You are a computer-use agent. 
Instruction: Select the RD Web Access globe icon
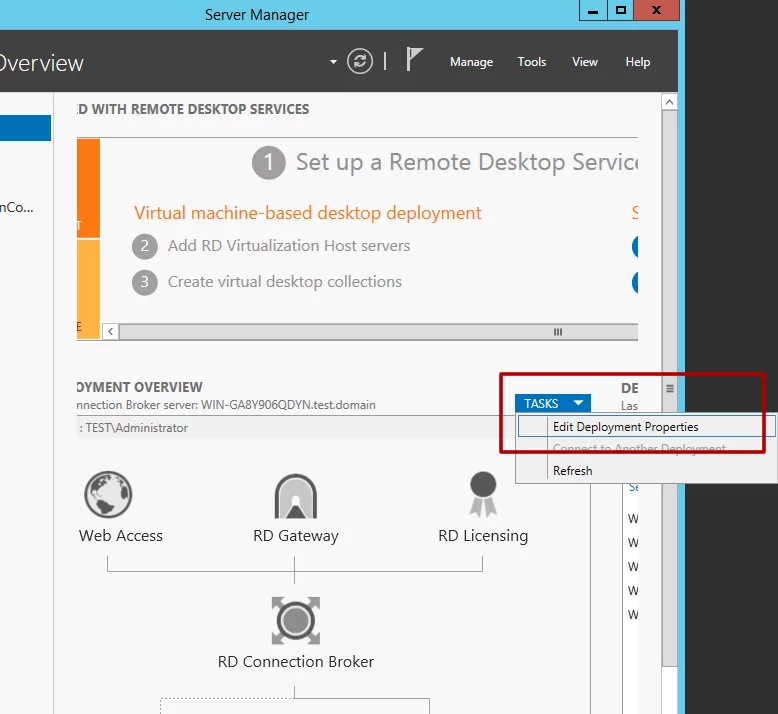(x=108, y=495)
